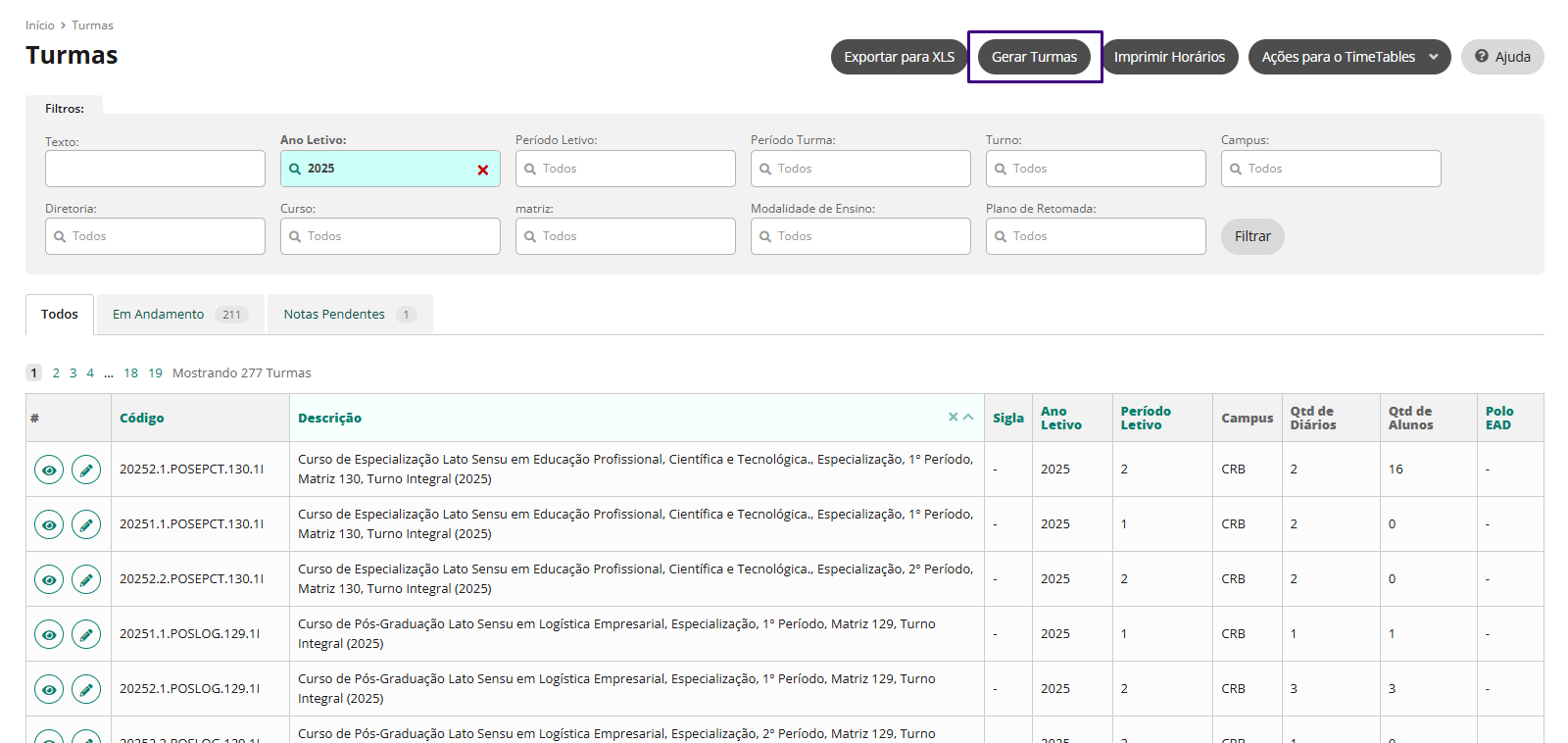Image resolution: width=1568 pixels, height=743 pixels.
Task: Go to page 18 of results
Action: tap(131, 372)
